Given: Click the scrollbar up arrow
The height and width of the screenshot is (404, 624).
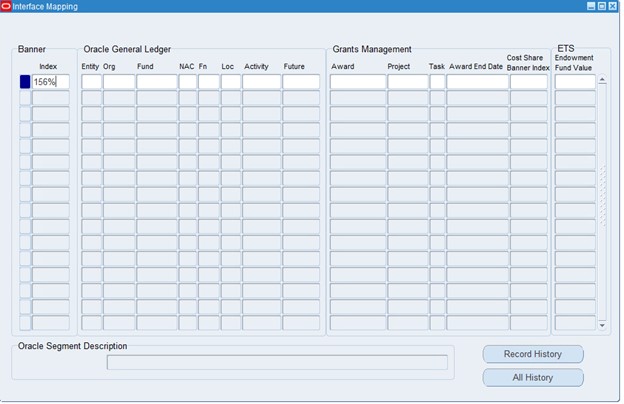Looking at the screenshot, I should (x=603, y=80).
